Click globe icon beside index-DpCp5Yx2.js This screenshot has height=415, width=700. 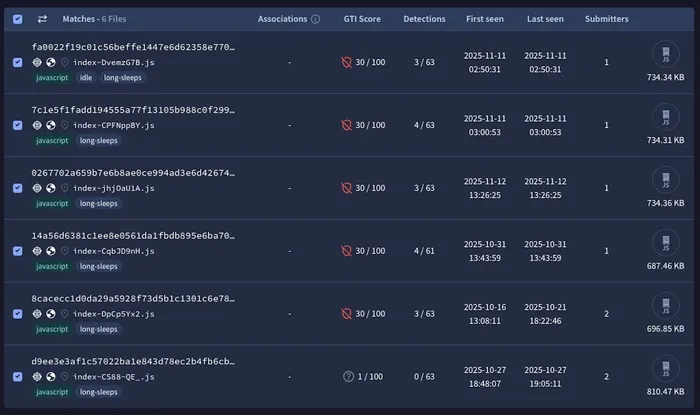(x=51, y=314)
